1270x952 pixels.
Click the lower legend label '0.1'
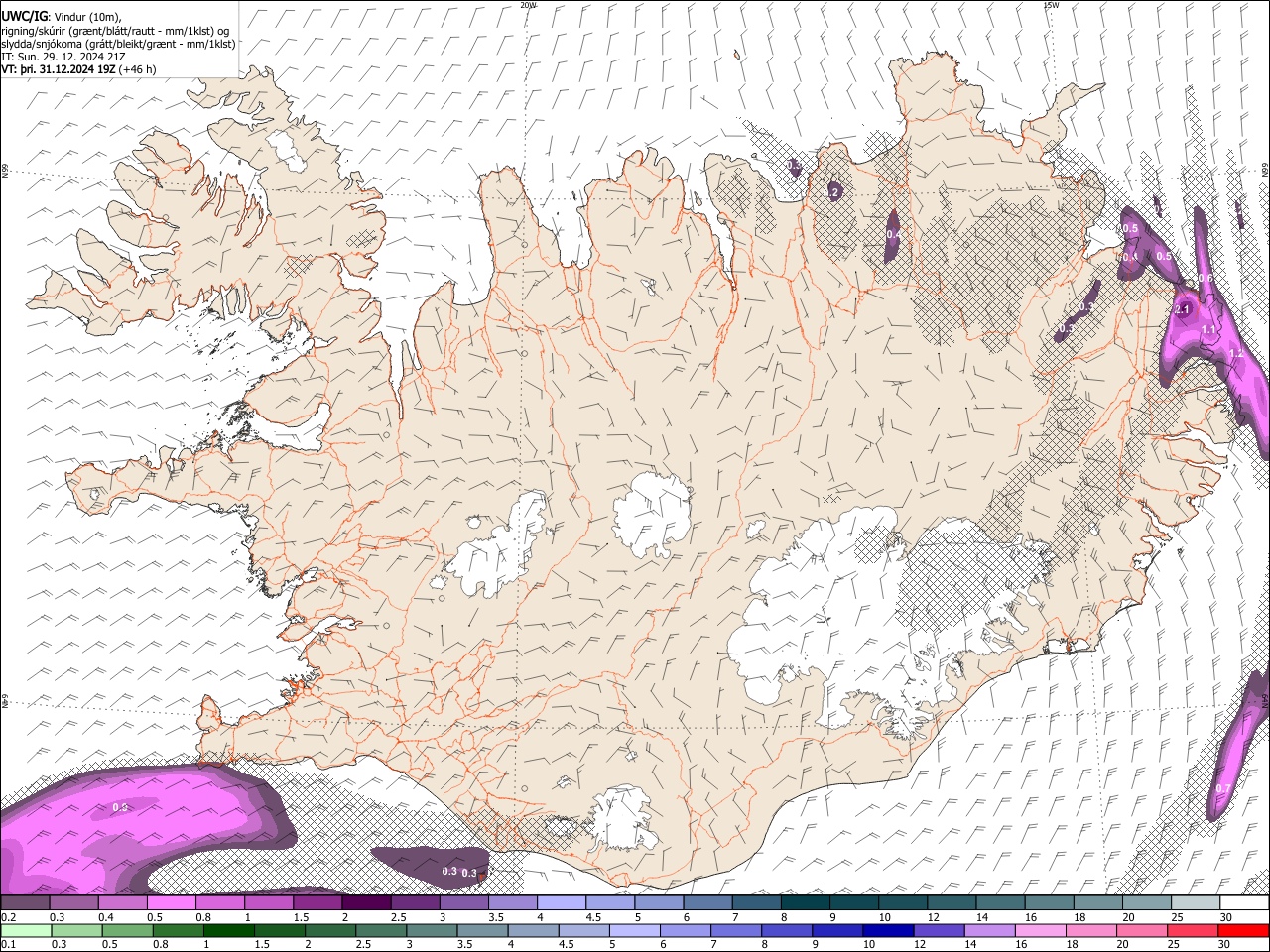coord(8,945)
